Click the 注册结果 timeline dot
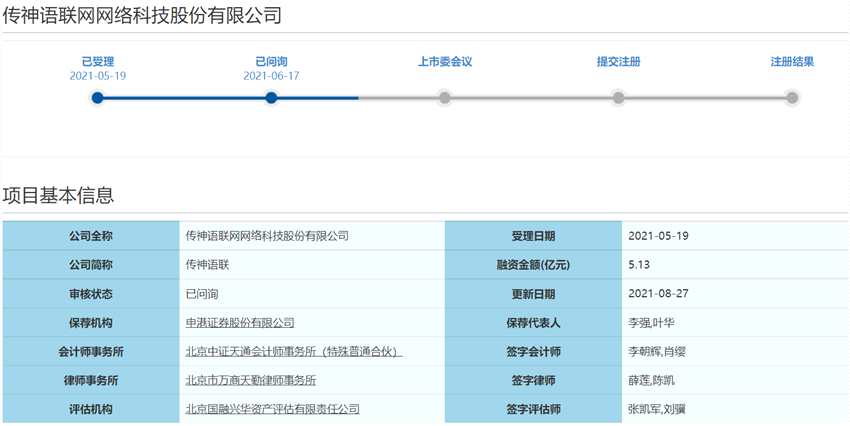 [792, 98]
